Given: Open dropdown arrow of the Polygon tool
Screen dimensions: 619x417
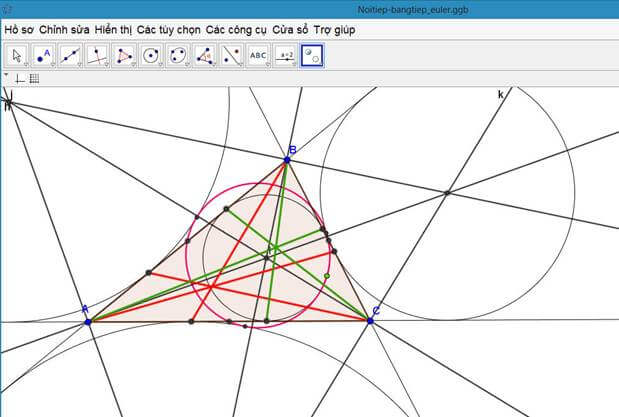Looking at the screenshot, I should coord(133,65).
